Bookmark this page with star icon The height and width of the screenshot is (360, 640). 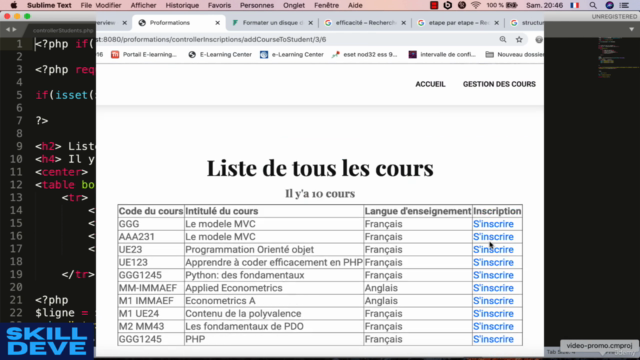pyautogui.click(x=519, y=40)
